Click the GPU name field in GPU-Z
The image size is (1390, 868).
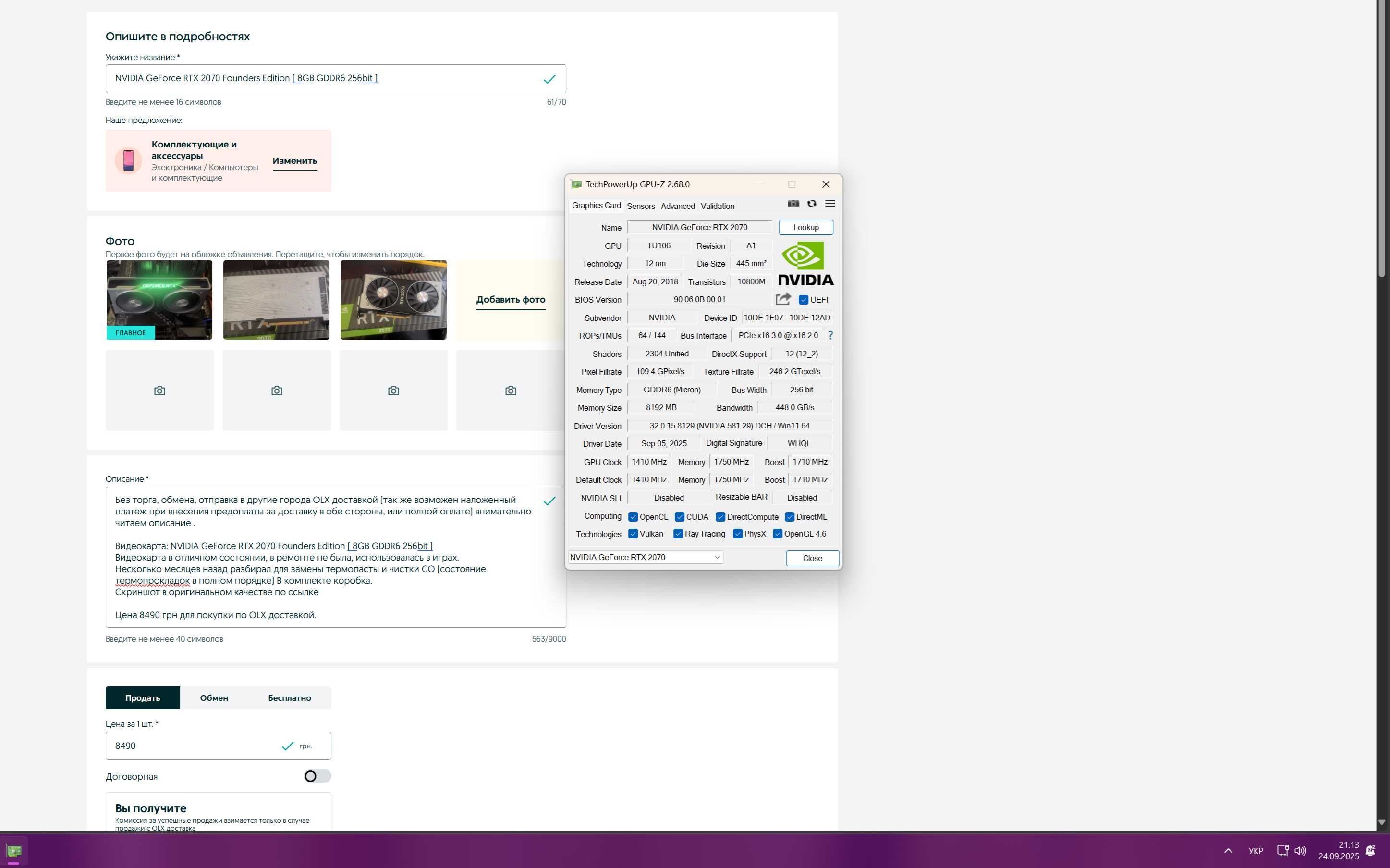[700, 227]
